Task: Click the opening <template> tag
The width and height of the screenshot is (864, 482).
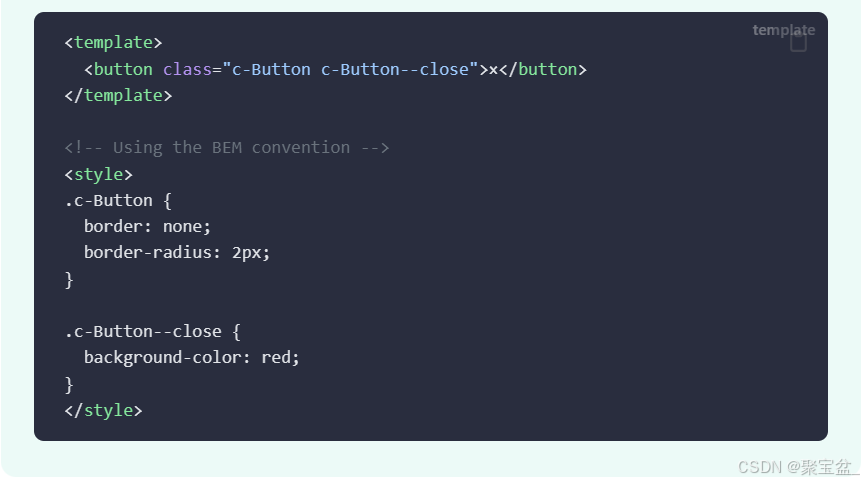Action: pos(113,43)
